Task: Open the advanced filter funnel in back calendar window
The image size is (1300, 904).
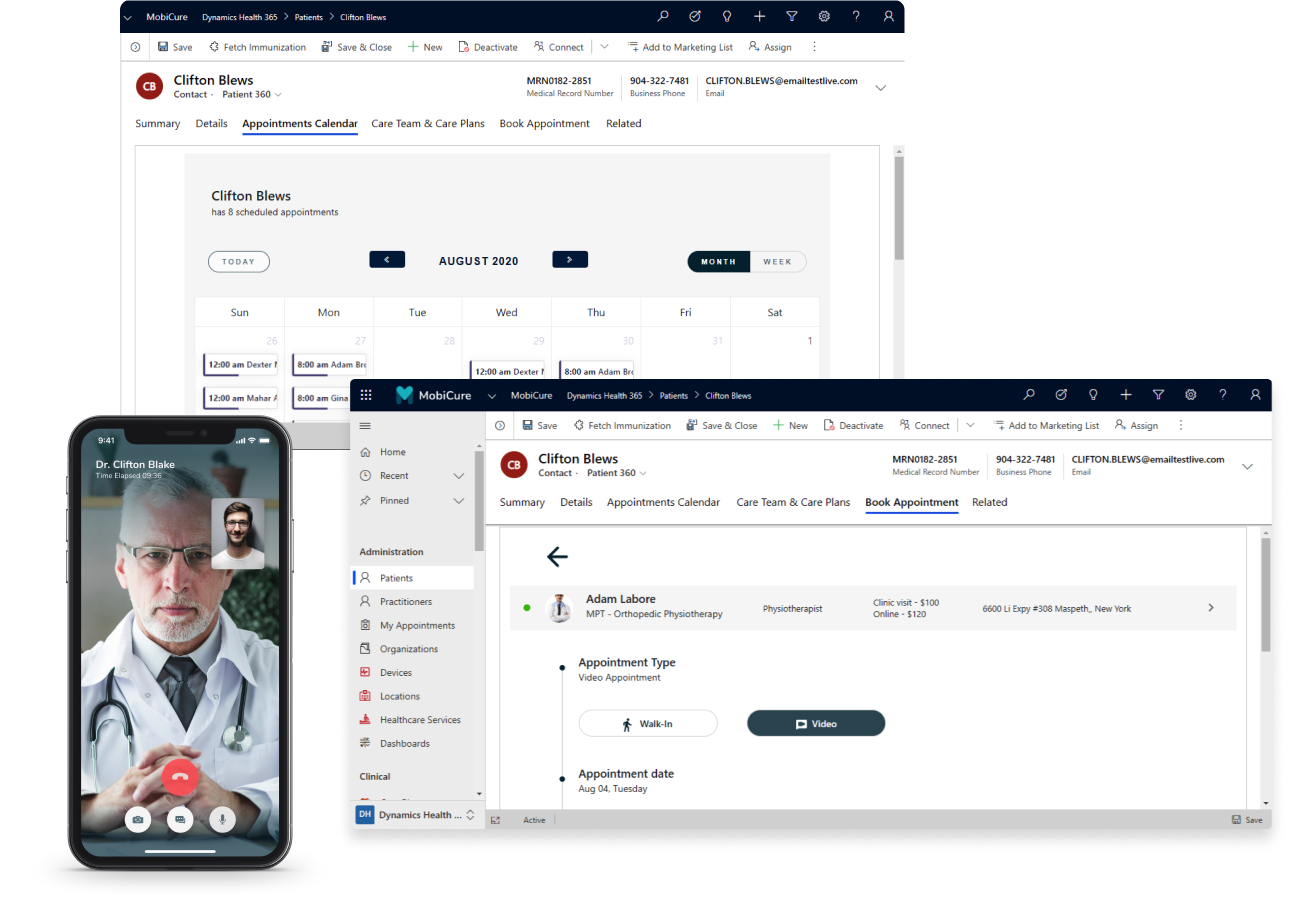Action: coord(791,17)
